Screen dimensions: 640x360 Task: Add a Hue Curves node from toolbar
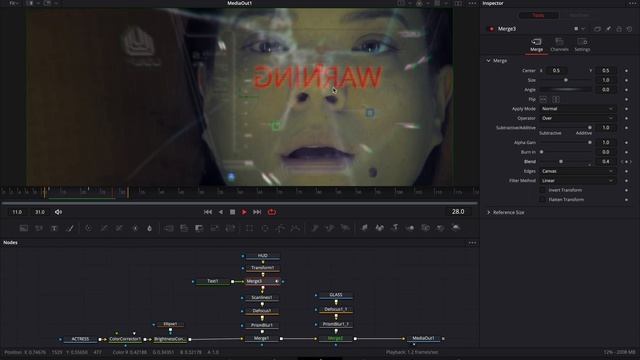click(x=119, y=228)
